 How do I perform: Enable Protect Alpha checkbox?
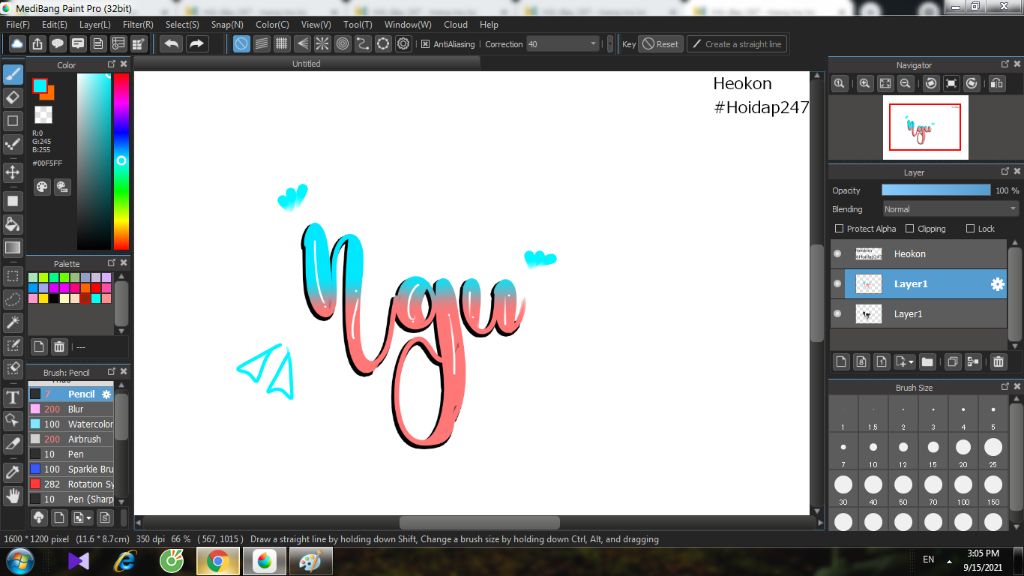[x=839, y=229]
